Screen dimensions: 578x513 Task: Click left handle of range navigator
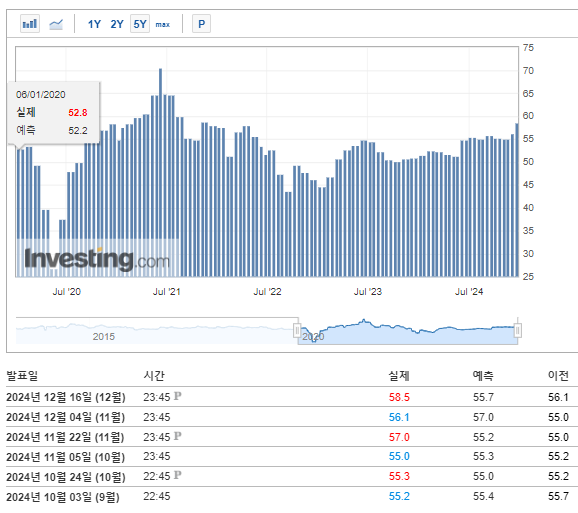[297, 330]
